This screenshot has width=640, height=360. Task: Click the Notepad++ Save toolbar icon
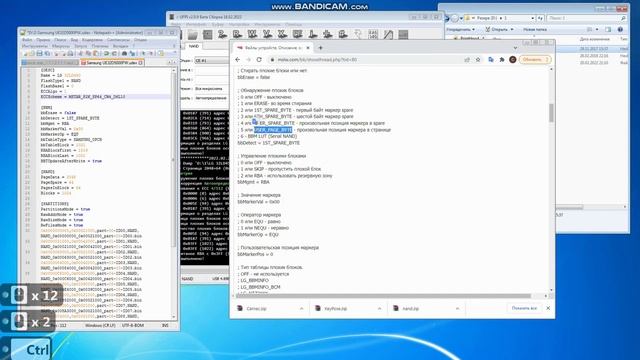tap(39, 53)
